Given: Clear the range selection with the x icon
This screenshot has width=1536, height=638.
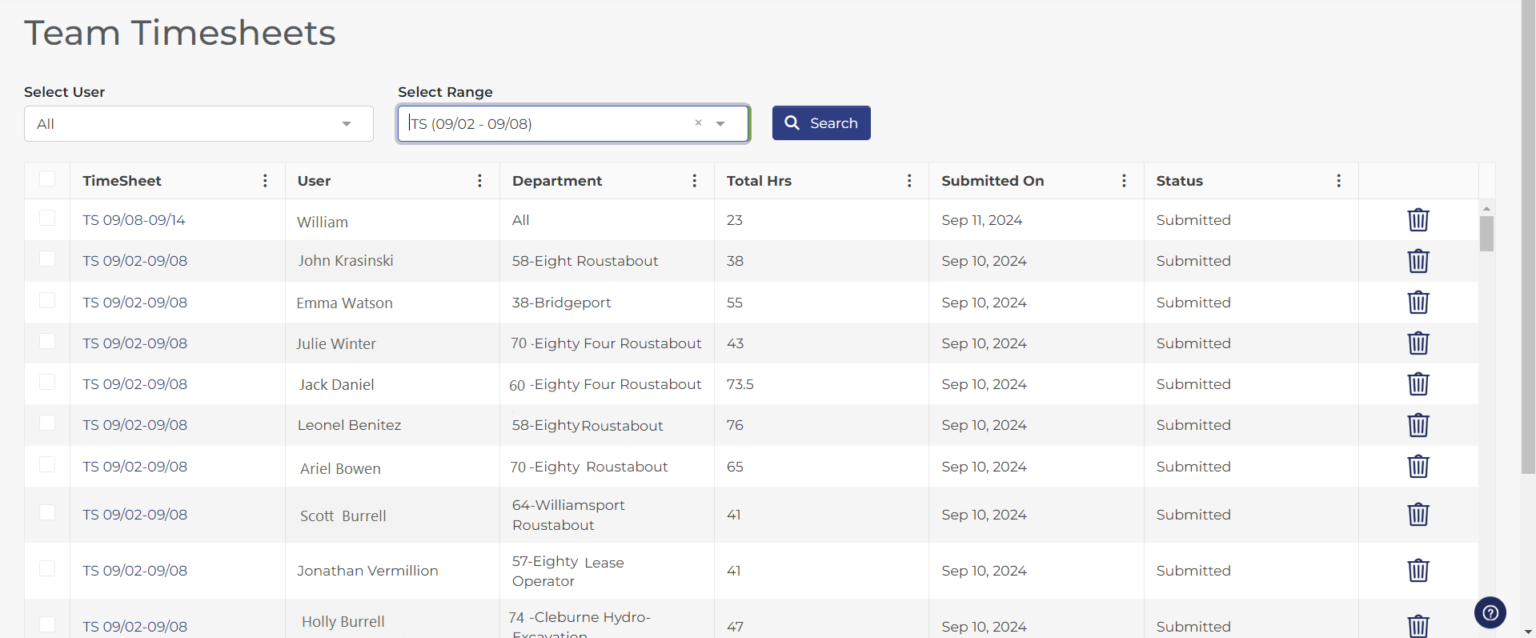Looking at the screenshot, I should 697,122.
